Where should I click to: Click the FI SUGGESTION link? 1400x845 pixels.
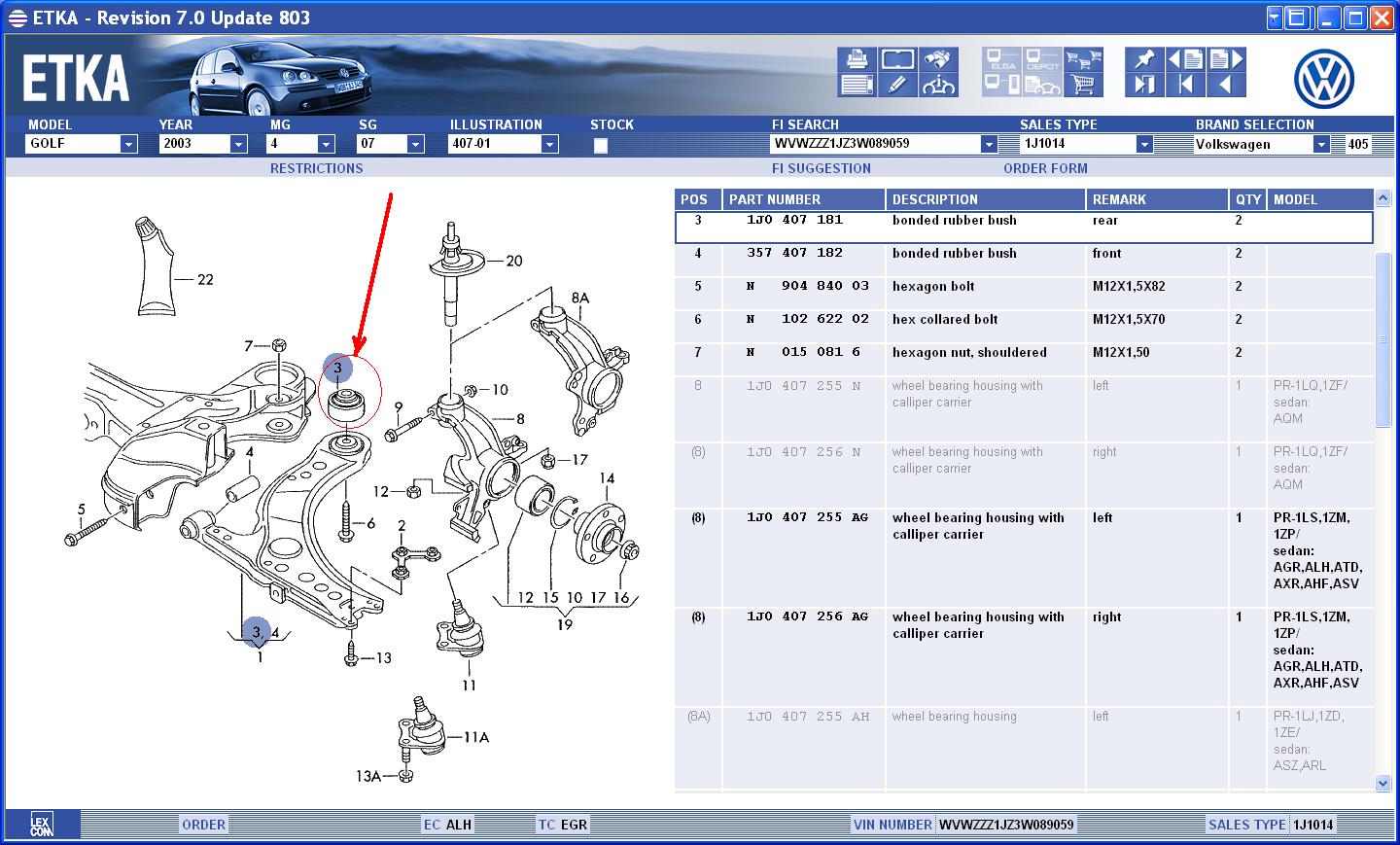pyautogui.click(x=822, y=168)
